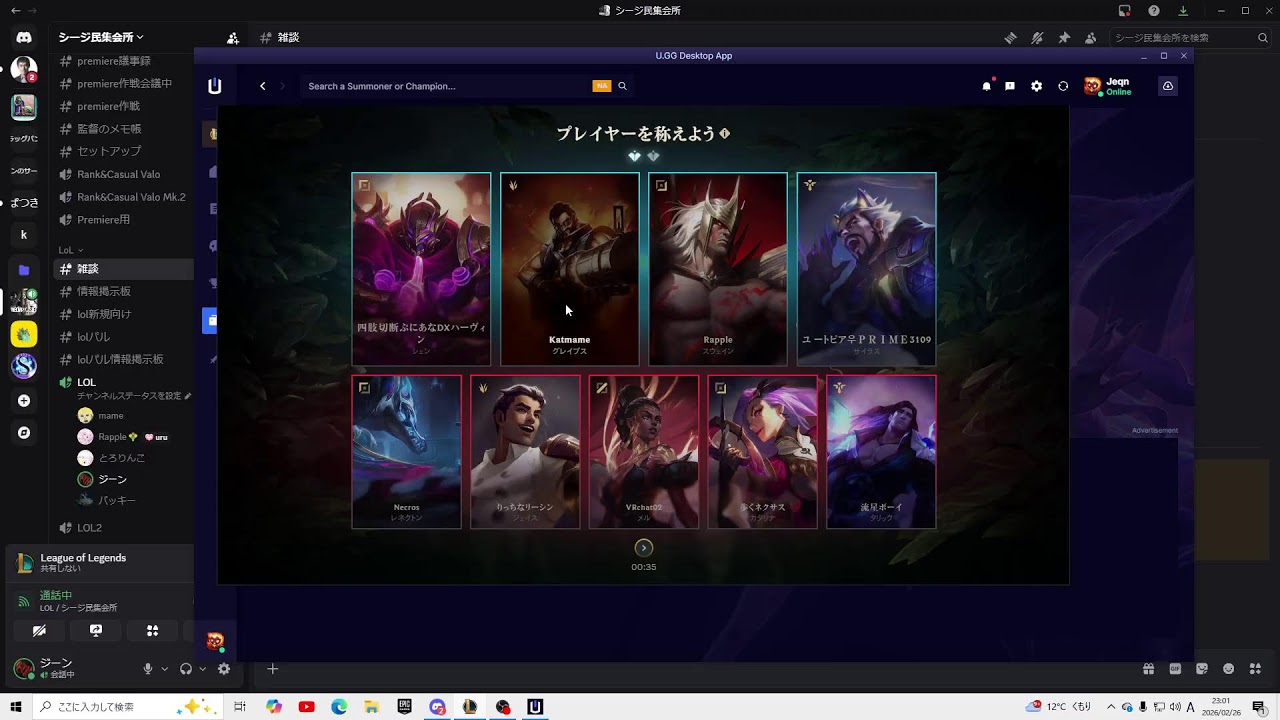Viewport: 1280px width, 720px height.
Task: Click U.GG logo home icon
Action: tap(214, 86)
